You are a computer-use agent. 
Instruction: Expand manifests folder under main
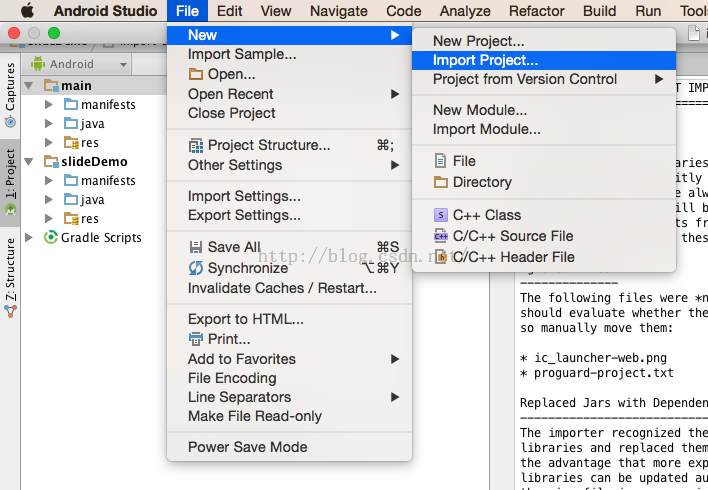click(x=48, y=104)
